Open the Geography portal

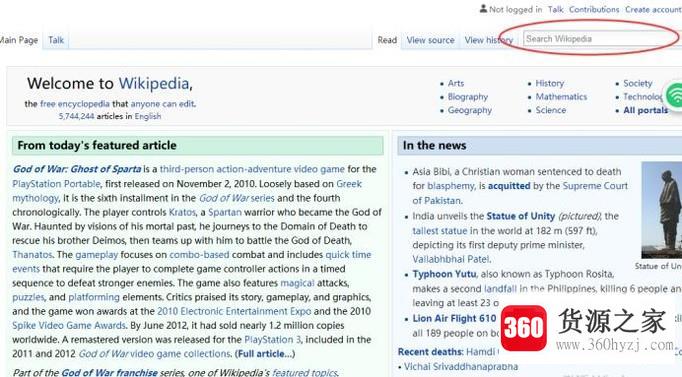tap(469, 110)
